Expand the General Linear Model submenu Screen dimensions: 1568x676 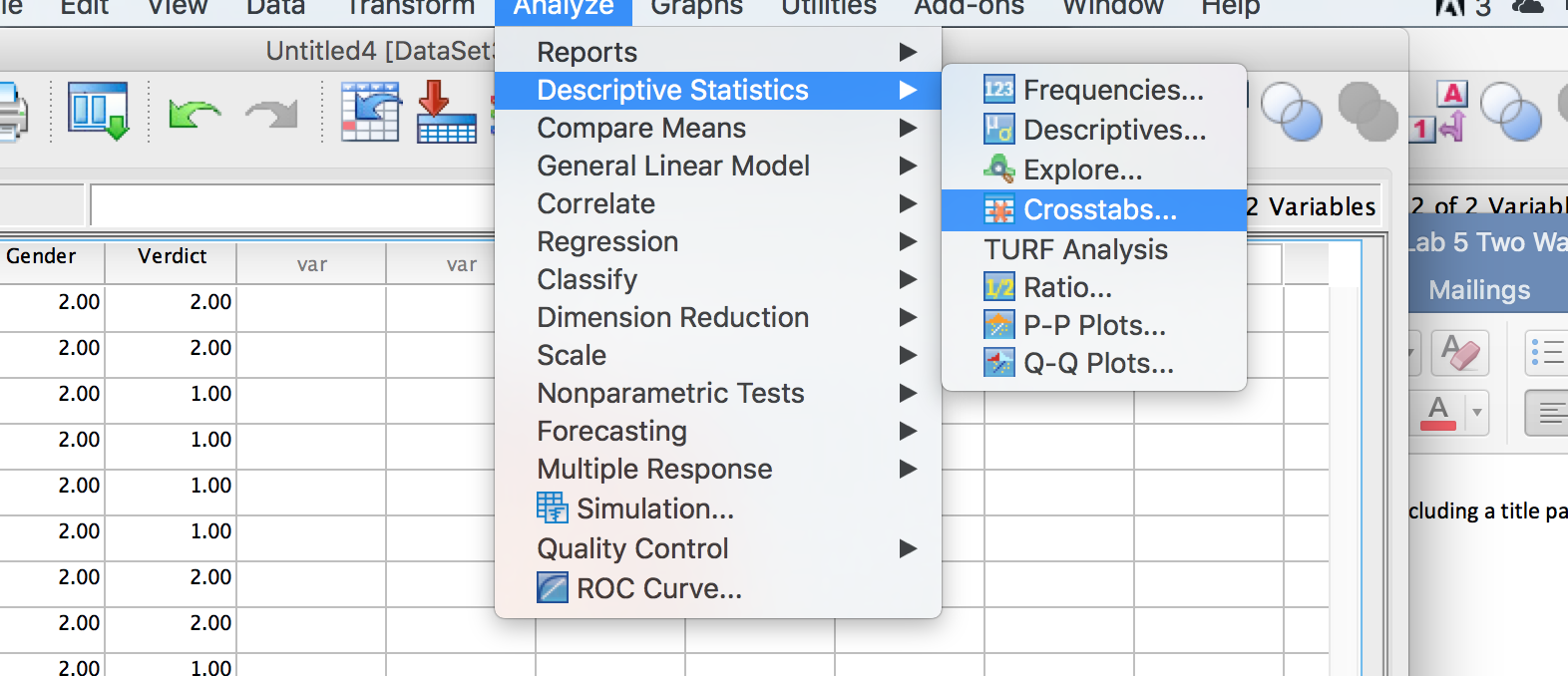[908, 166]
